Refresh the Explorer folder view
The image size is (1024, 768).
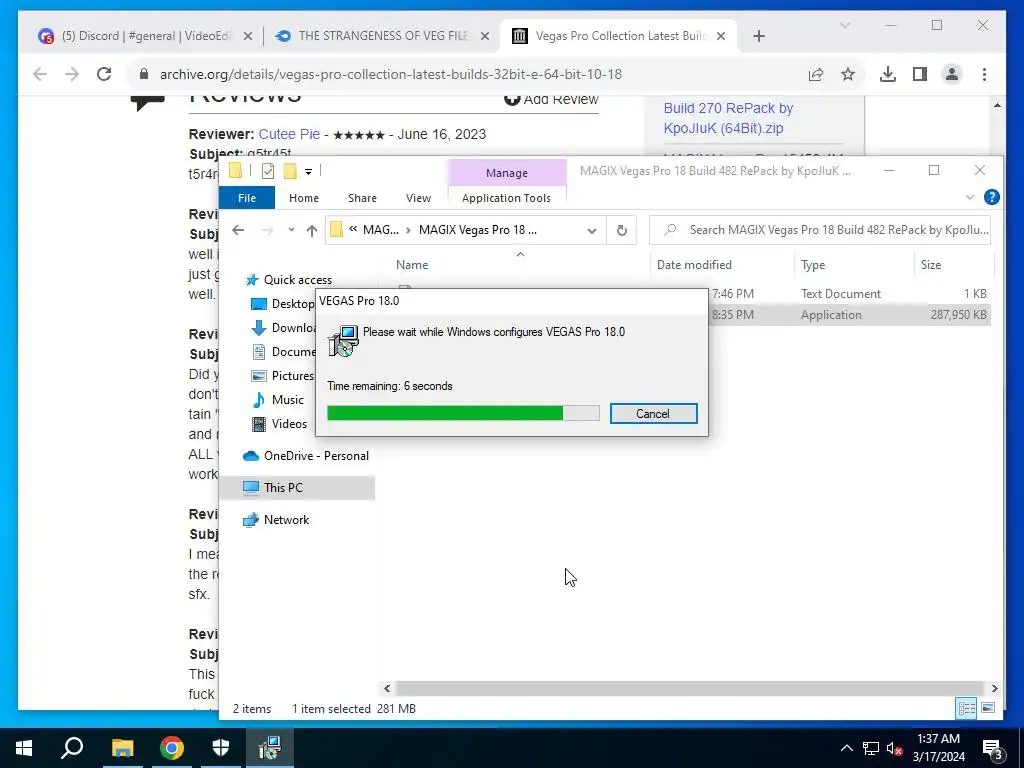(622, 230)
